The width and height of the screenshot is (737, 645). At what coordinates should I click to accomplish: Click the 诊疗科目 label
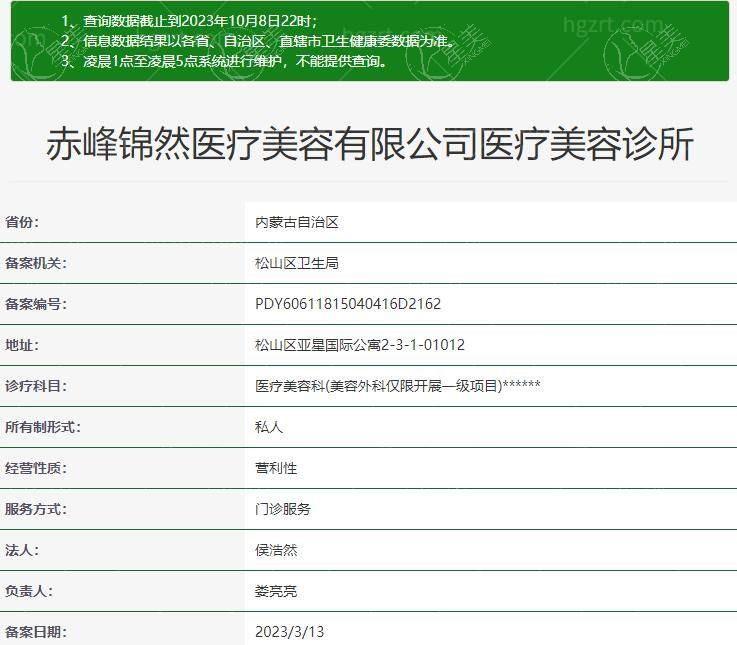[x=36, y=386]
